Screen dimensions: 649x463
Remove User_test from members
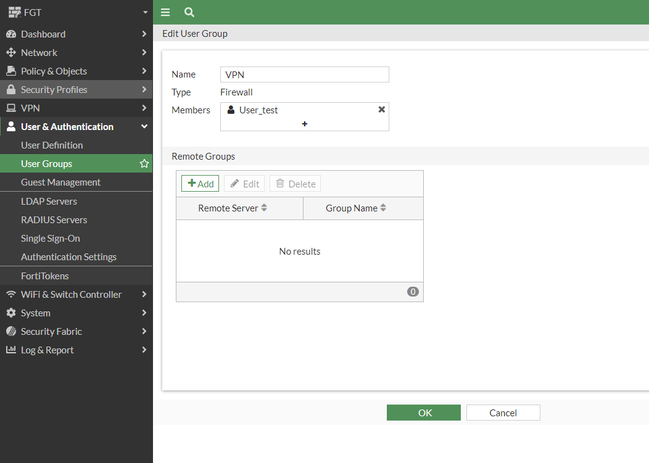coord(381,109)
